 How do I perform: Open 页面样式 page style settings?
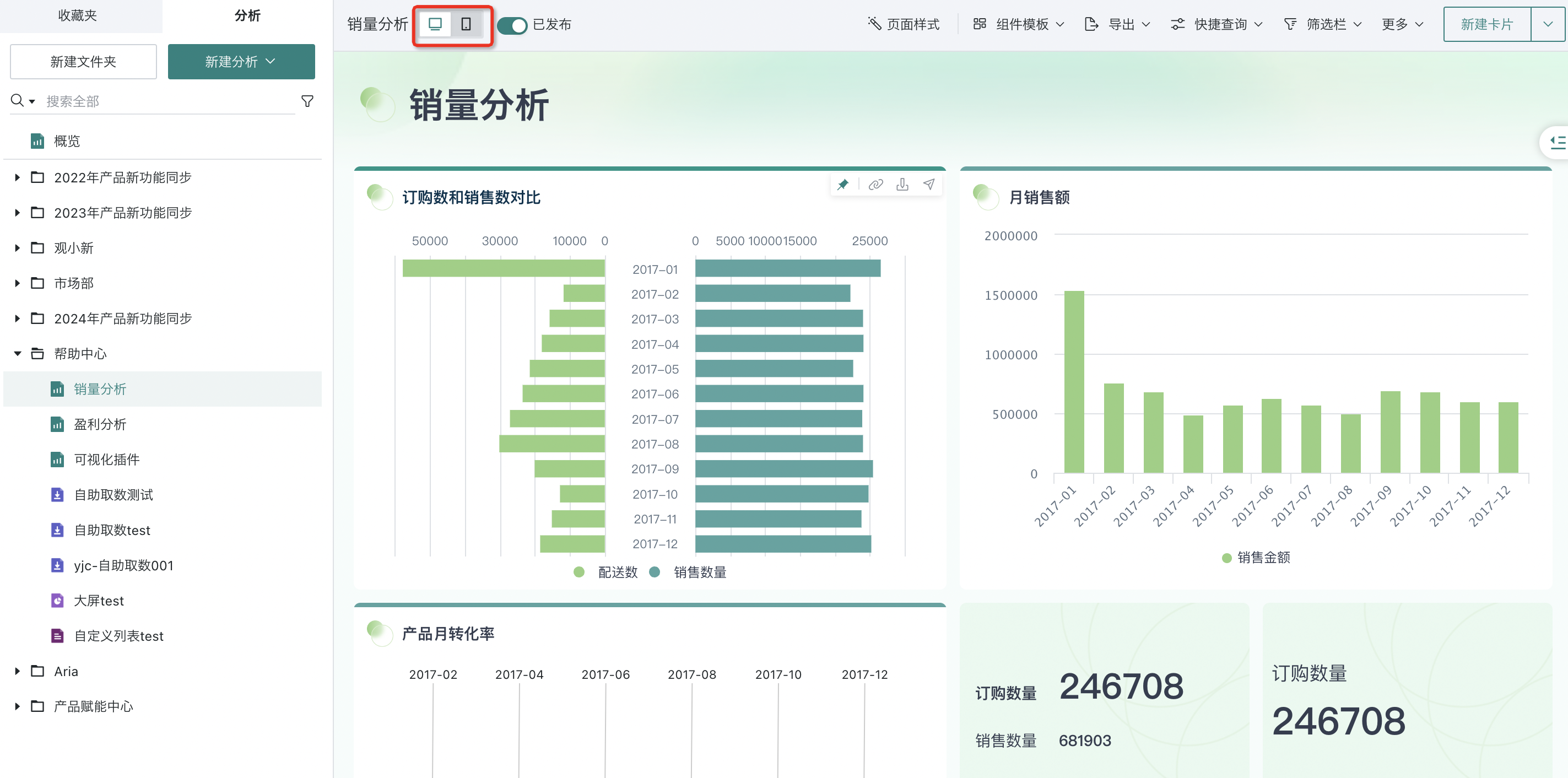click(x=904, y=24)
